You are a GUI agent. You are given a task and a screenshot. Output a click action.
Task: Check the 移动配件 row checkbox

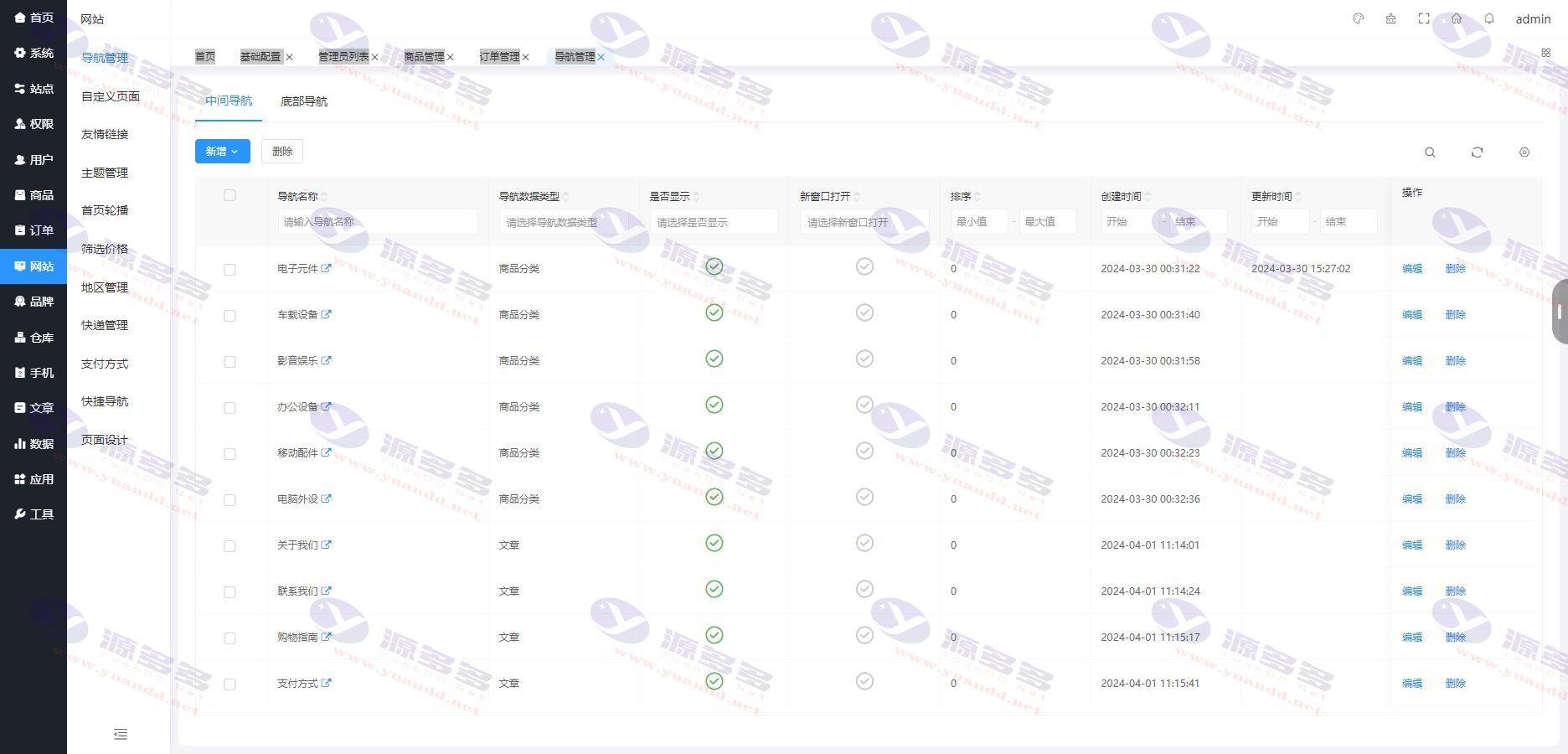[x=230, y=454]
